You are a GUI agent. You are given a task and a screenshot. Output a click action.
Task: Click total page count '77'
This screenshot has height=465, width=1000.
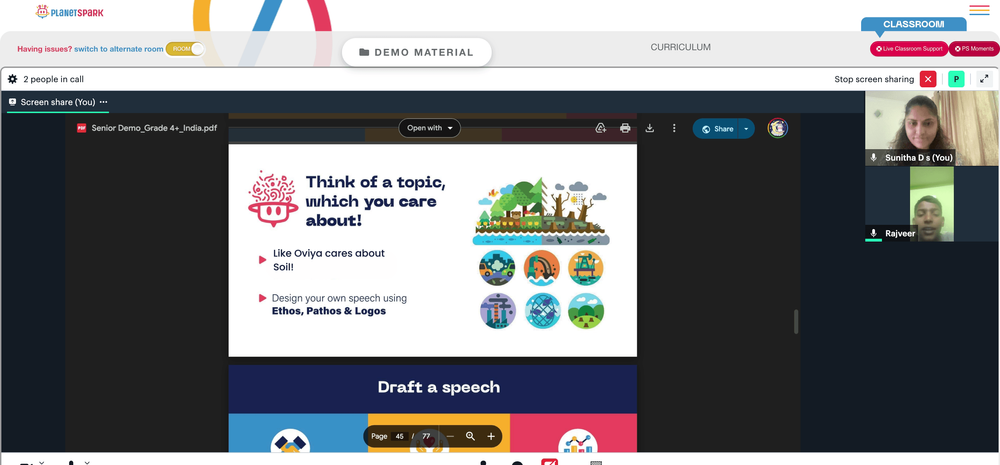(x=426, y=436)
